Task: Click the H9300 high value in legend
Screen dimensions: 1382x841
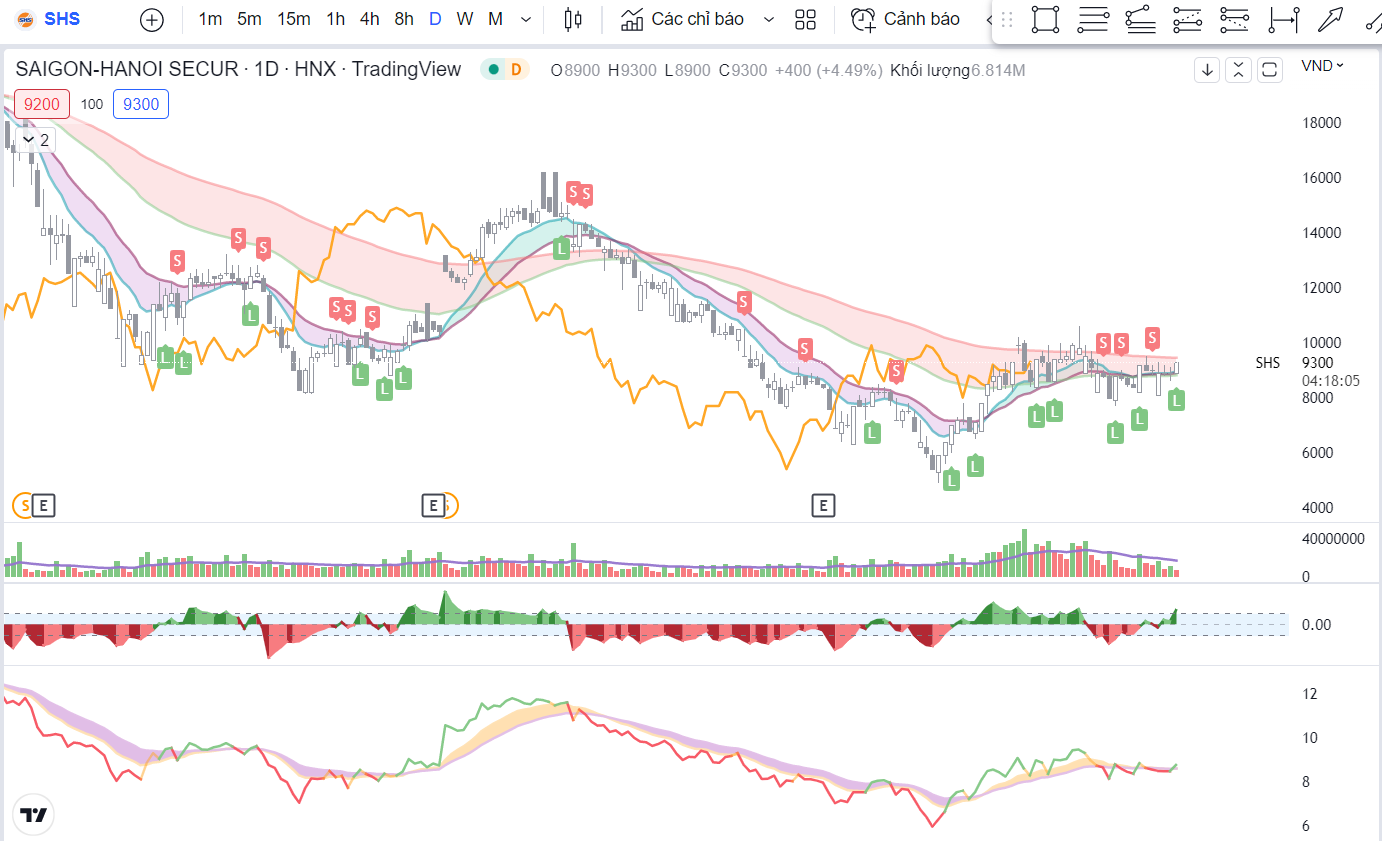Action: [x=633, y=70]
